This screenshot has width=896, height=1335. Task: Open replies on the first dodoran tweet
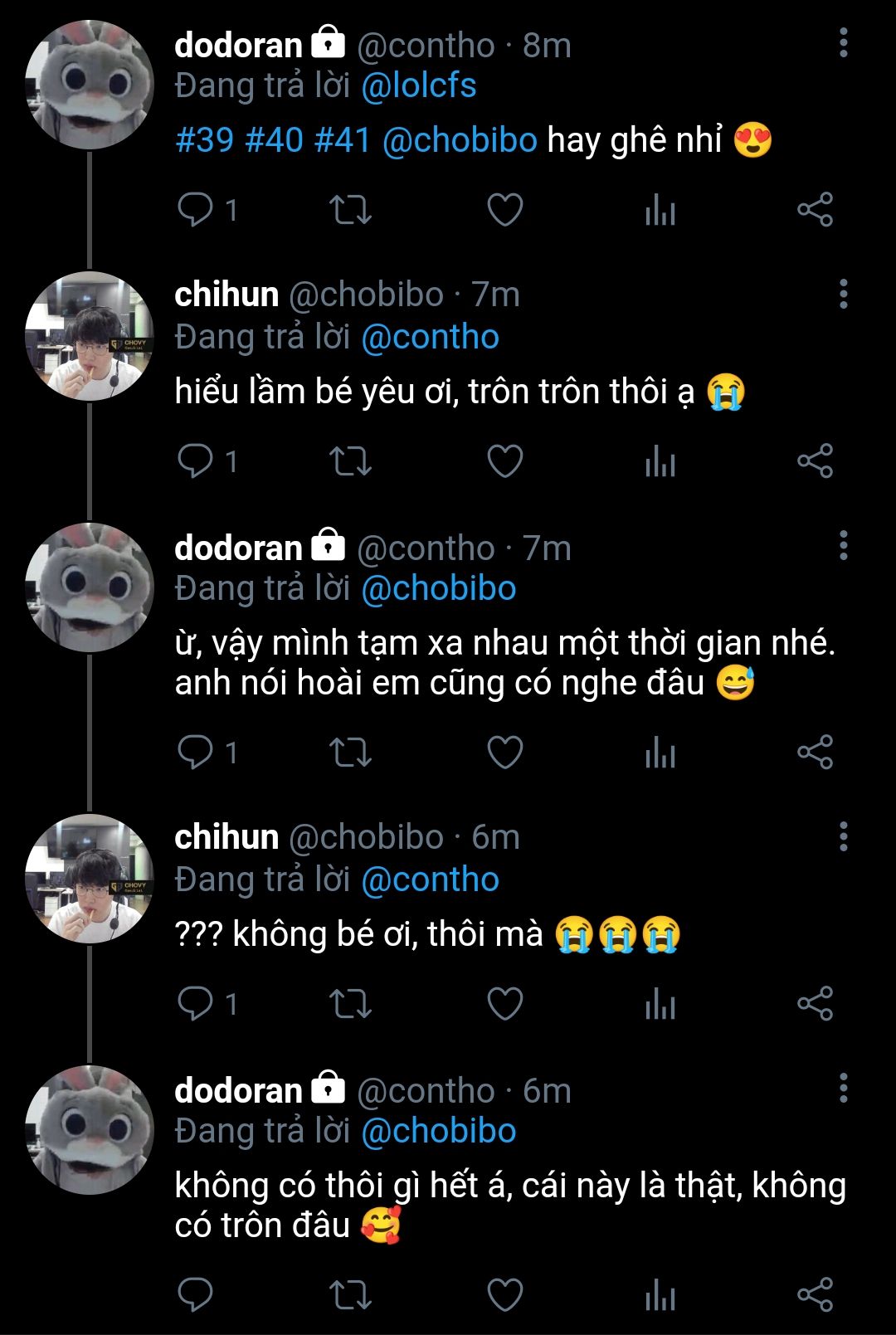click(x=196, y=210)
